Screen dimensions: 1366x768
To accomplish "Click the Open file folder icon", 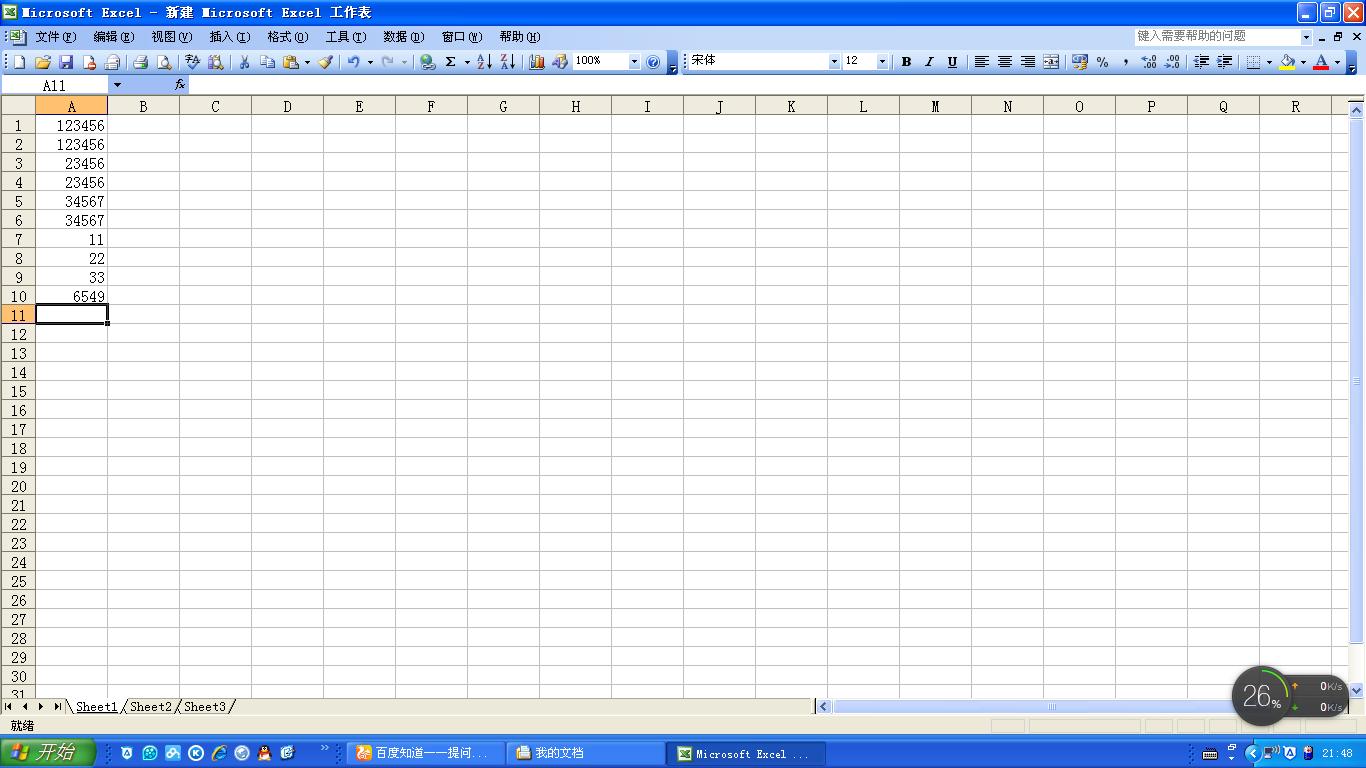I will pyautogui.click(x=43, y=62).
